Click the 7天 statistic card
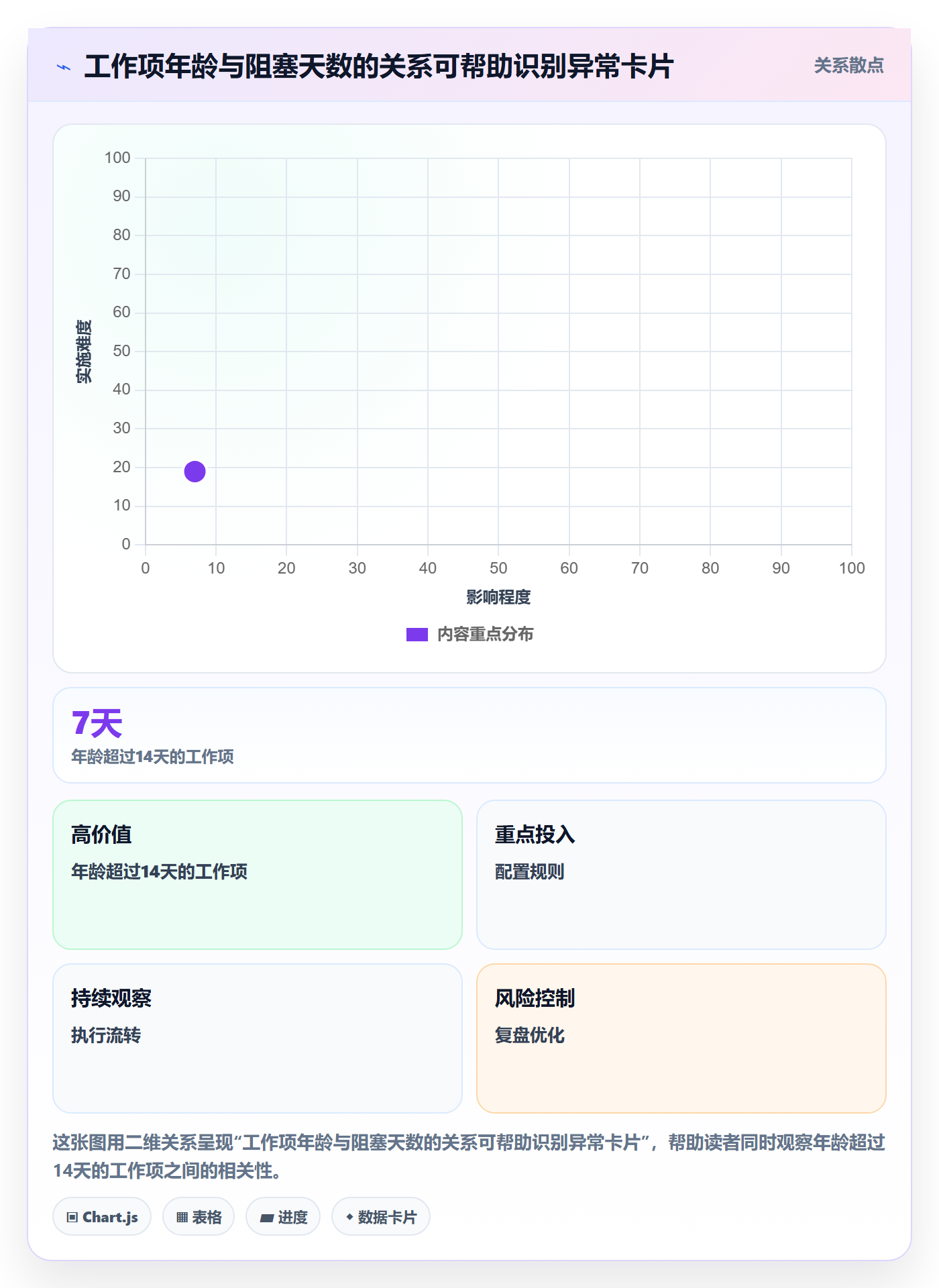Viewport: 939px width, 1288px height. click(x=469, y=735)
